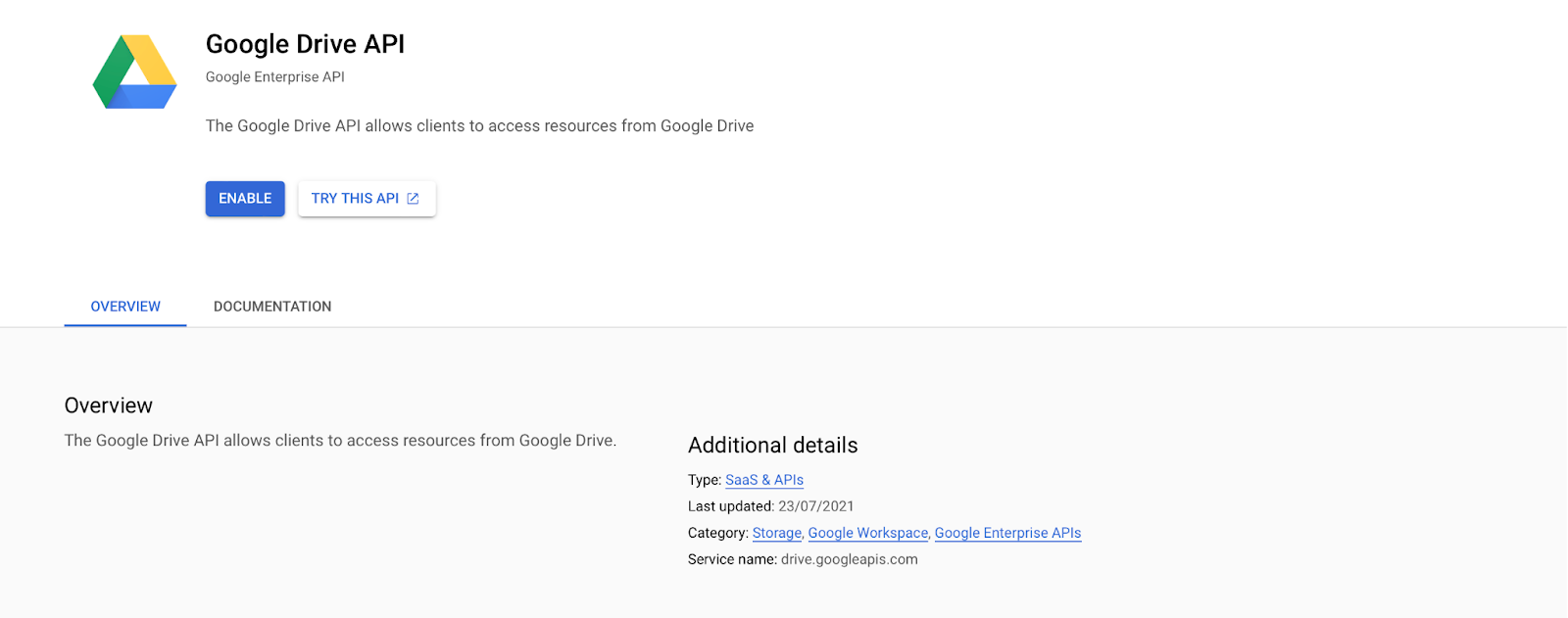Open the TRY THIS API button

pos(367,199)
